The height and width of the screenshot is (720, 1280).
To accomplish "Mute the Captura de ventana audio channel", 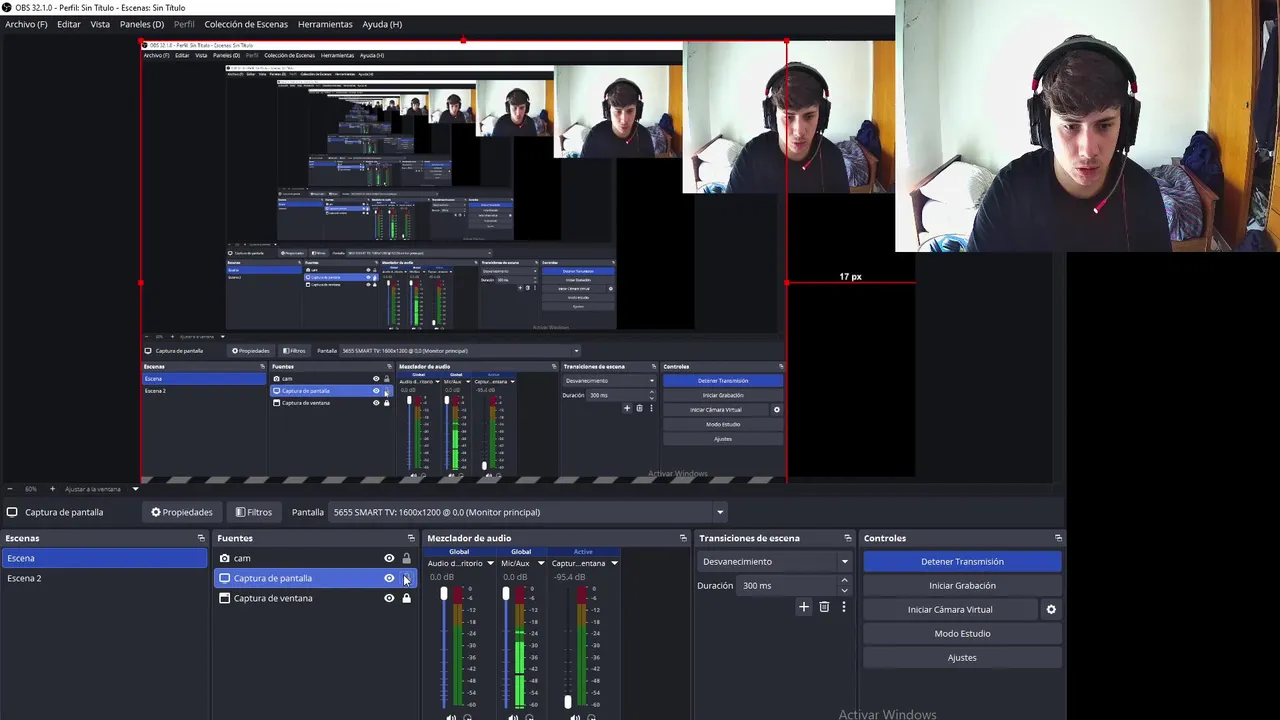I will click(575, 716).
